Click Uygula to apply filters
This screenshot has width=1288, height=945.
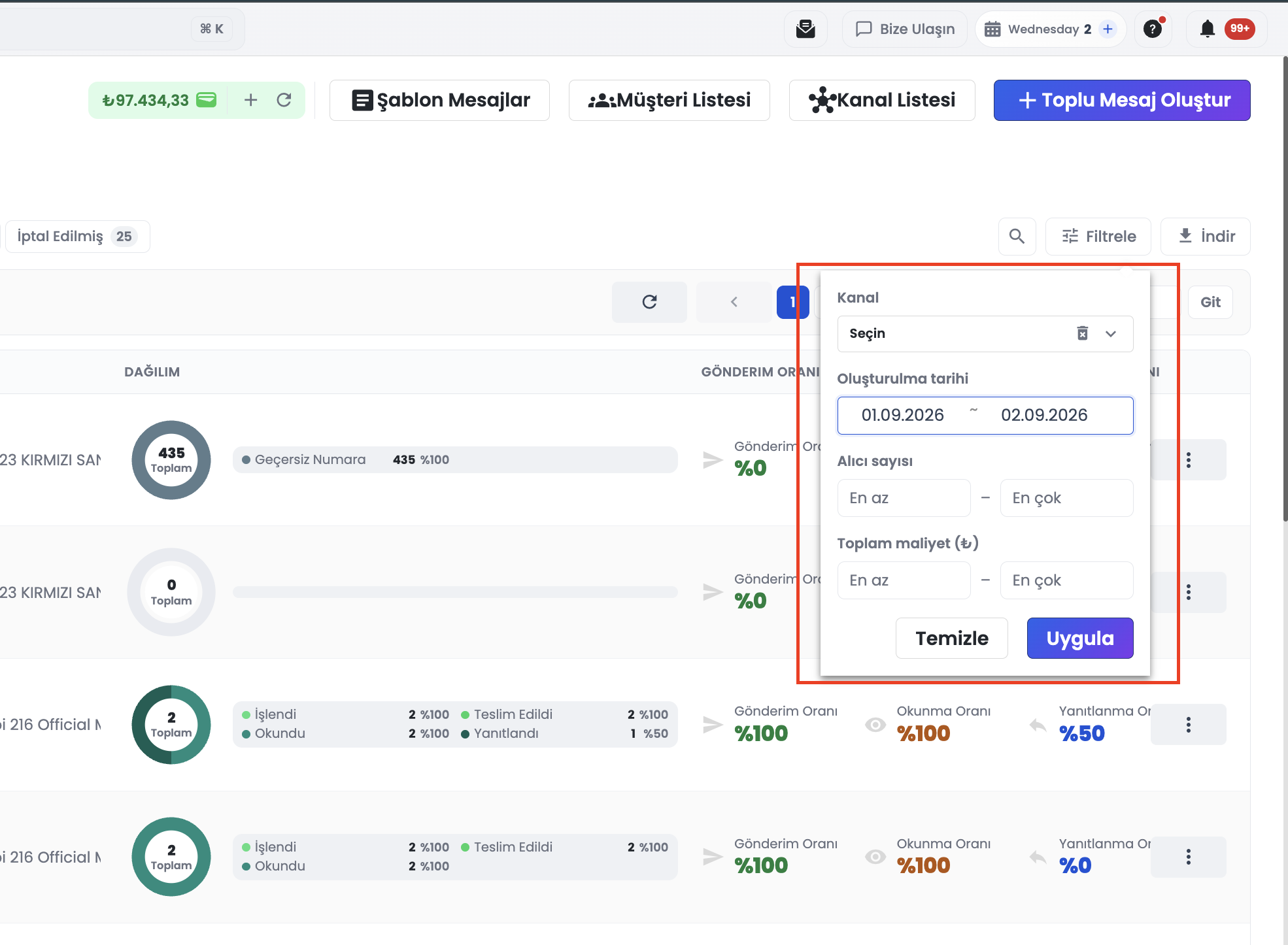pyautogui.click(x=1080, y=638)
